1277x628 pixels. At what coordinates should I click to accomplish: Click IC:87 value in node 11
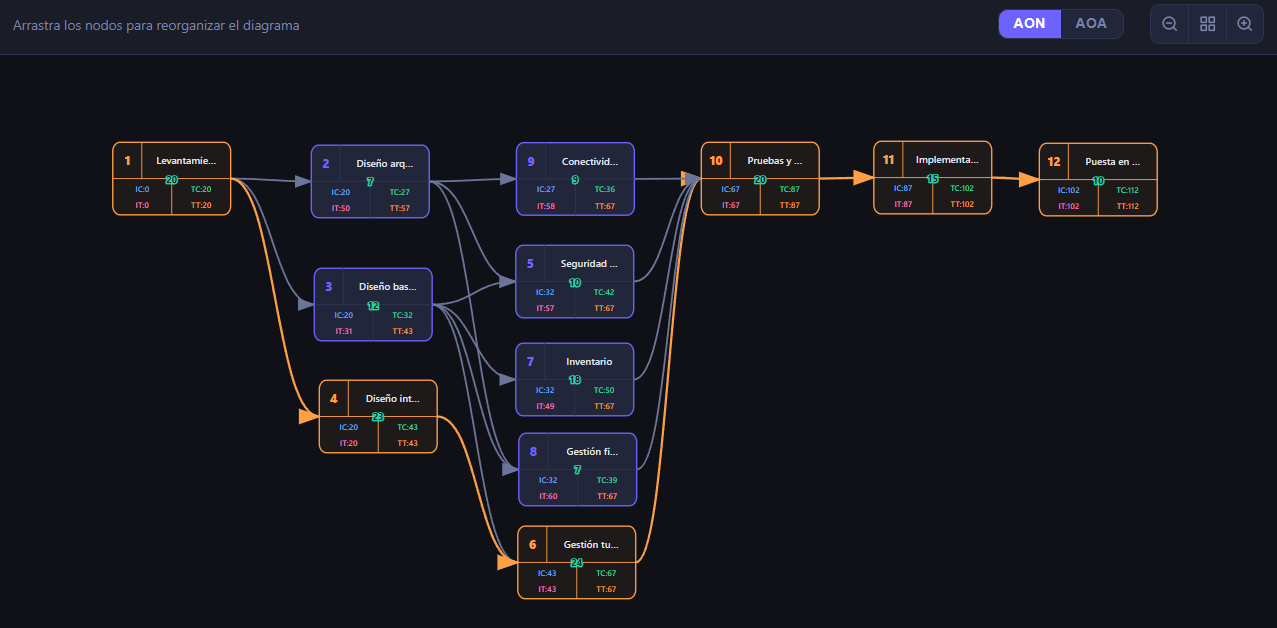point(902,188)
